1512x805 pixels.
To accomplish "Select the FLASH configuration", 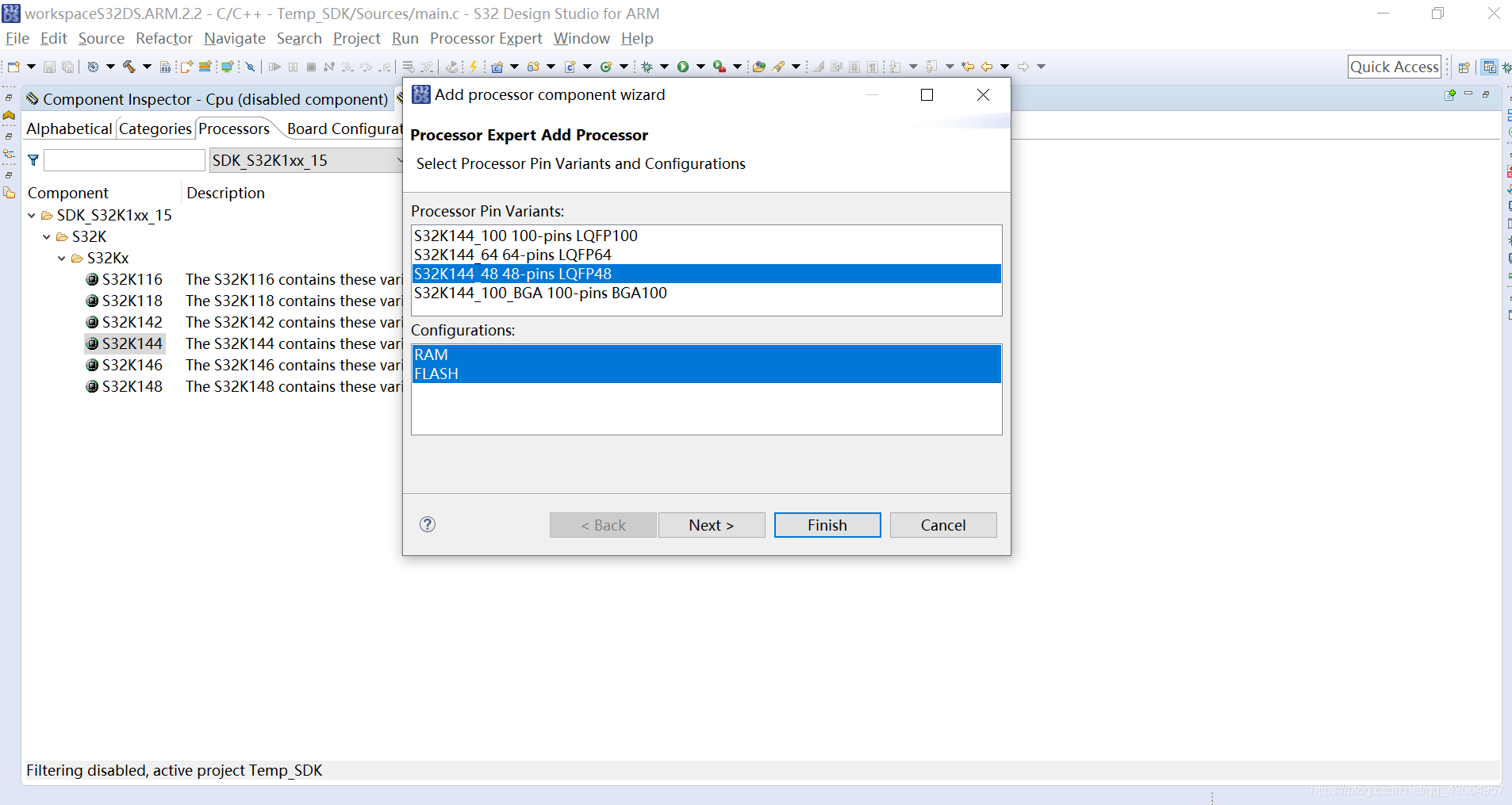I will pyautogui.click(x=706, y=374).
